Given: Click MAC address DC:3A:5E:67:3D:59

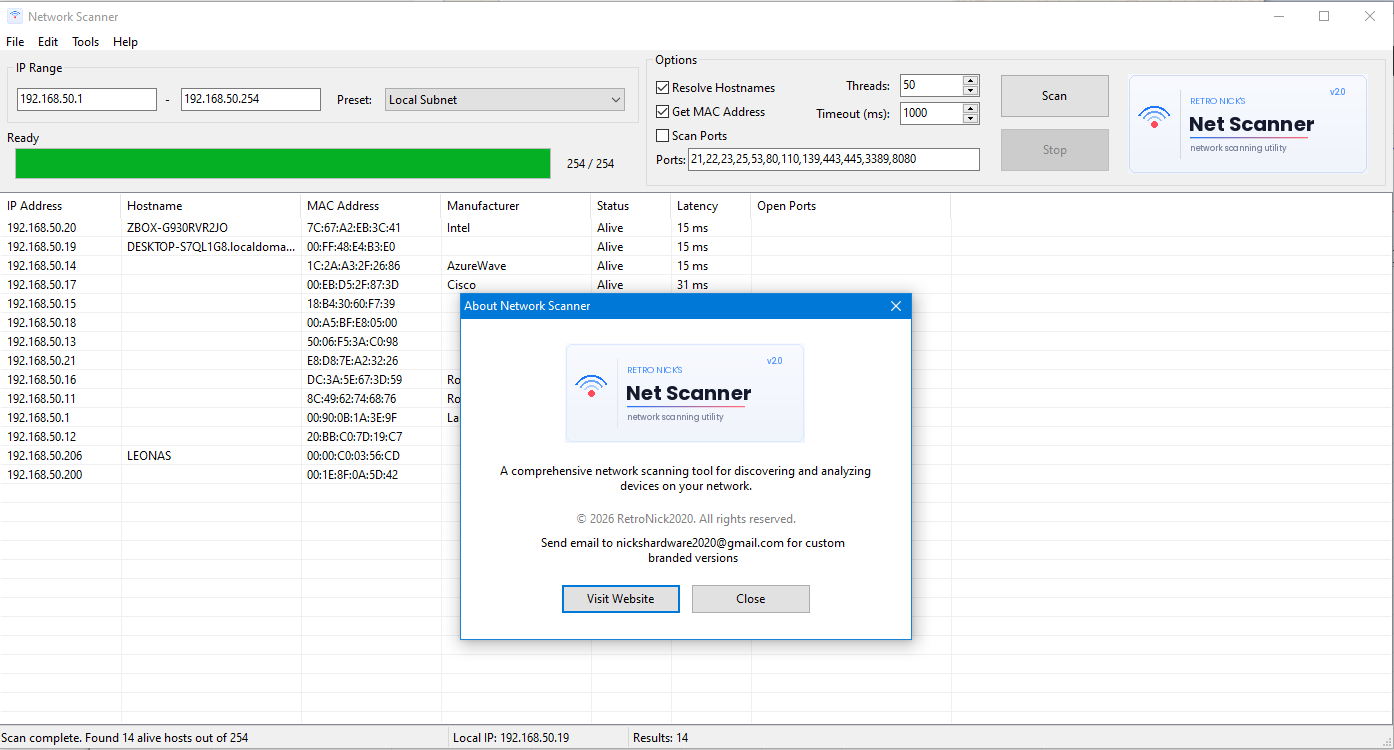Looking at the screenshot, I should (354, 380).
